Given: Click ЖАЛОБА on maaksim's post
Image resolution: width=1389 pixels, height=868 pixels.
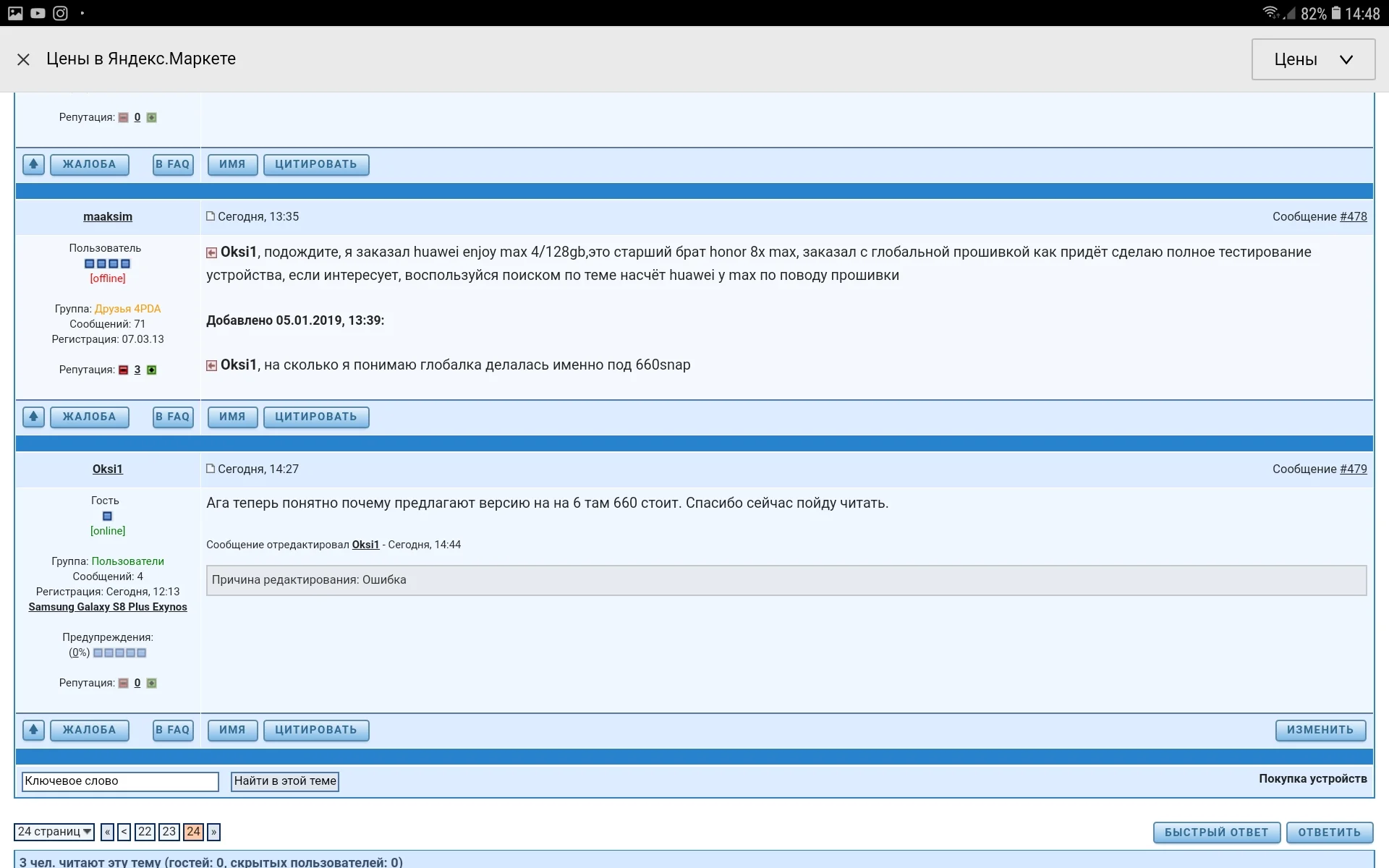Looking at the screenshot, I should pos(89,417).
